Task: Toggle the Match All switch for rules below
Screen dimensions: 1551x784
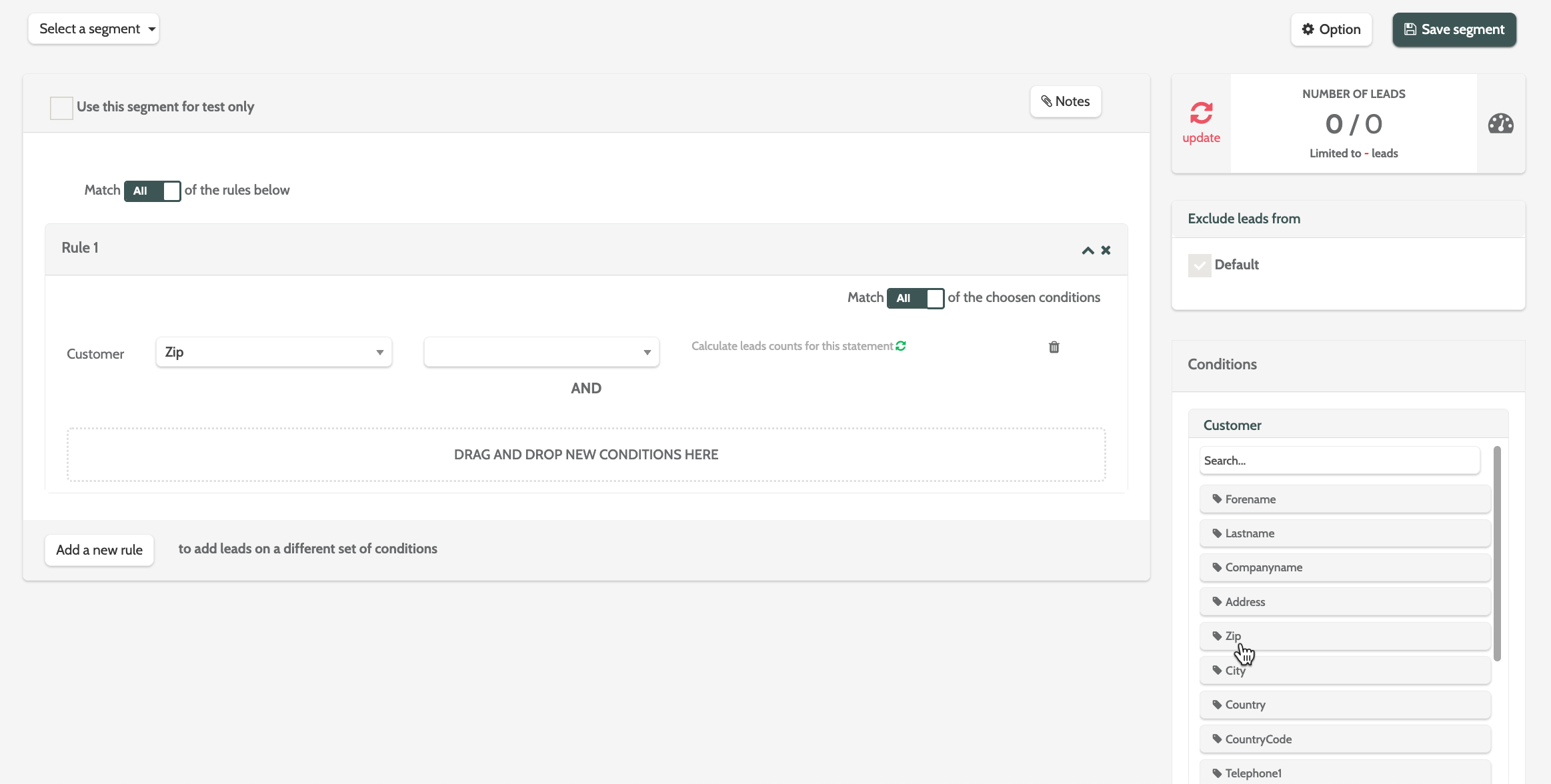Action: pyautogui.click(x=152, y=191)
